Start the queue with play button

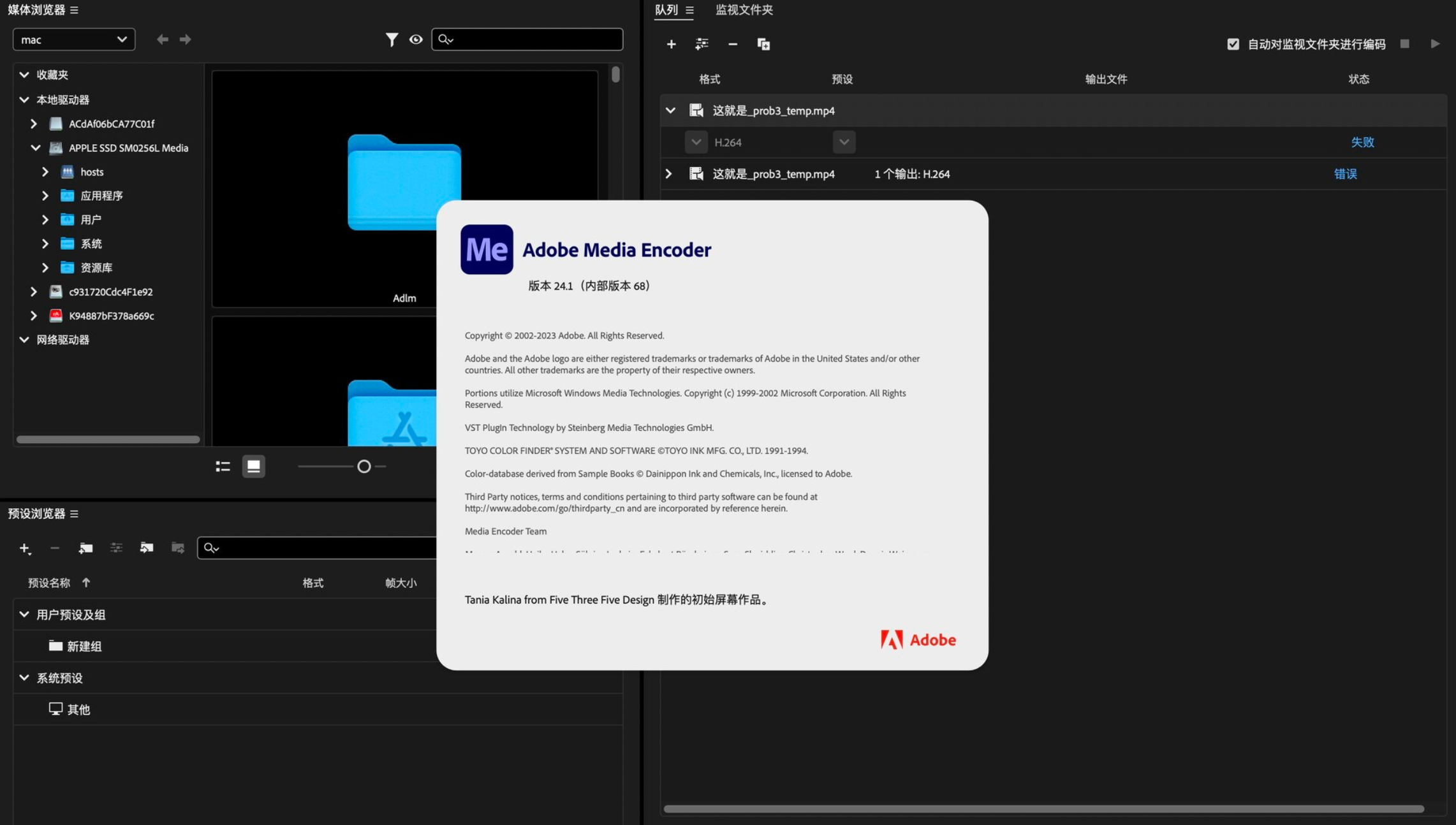coord(1434,44)
